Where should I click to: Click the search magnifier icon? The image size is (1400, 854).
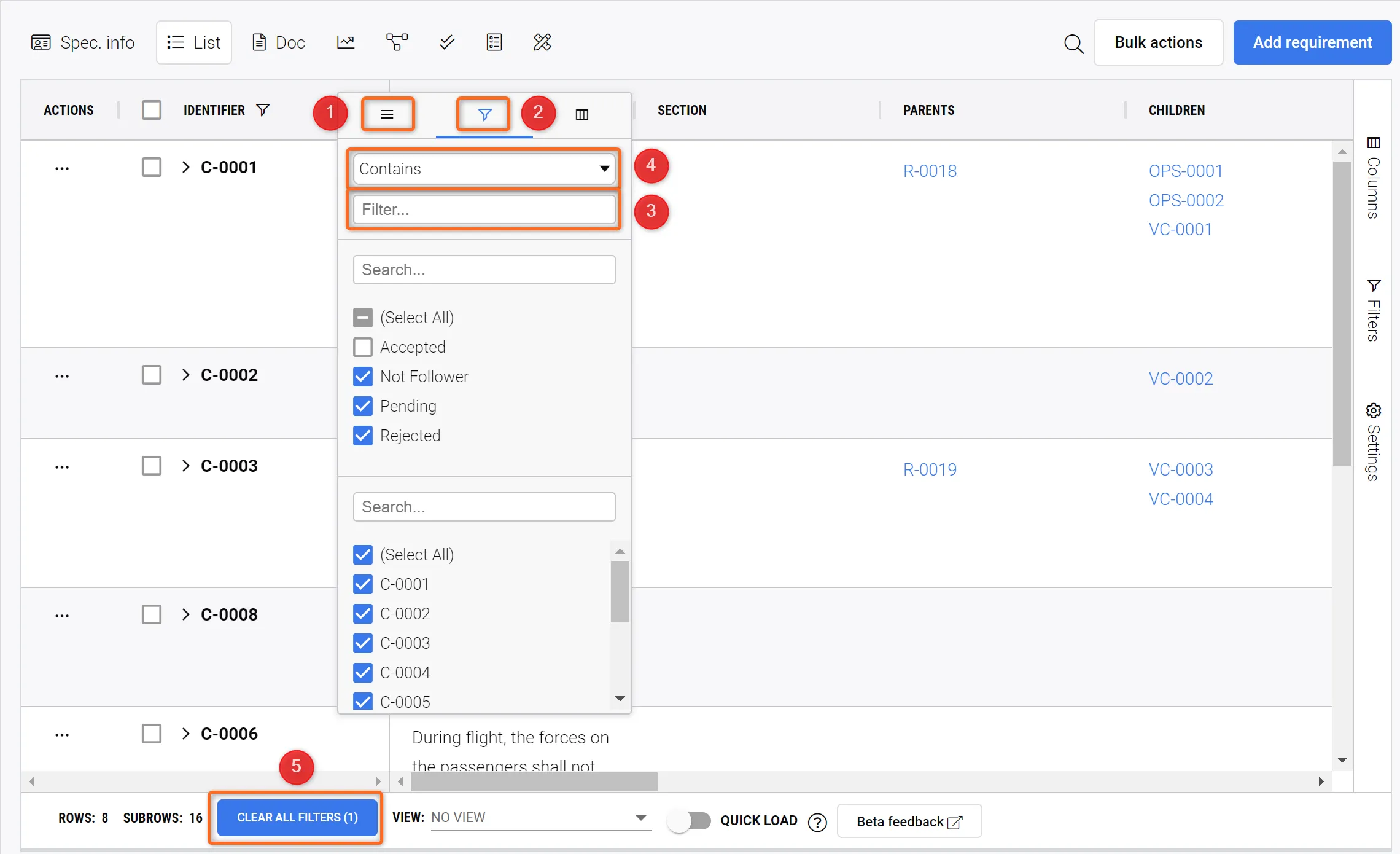[x=1073, y=44]
